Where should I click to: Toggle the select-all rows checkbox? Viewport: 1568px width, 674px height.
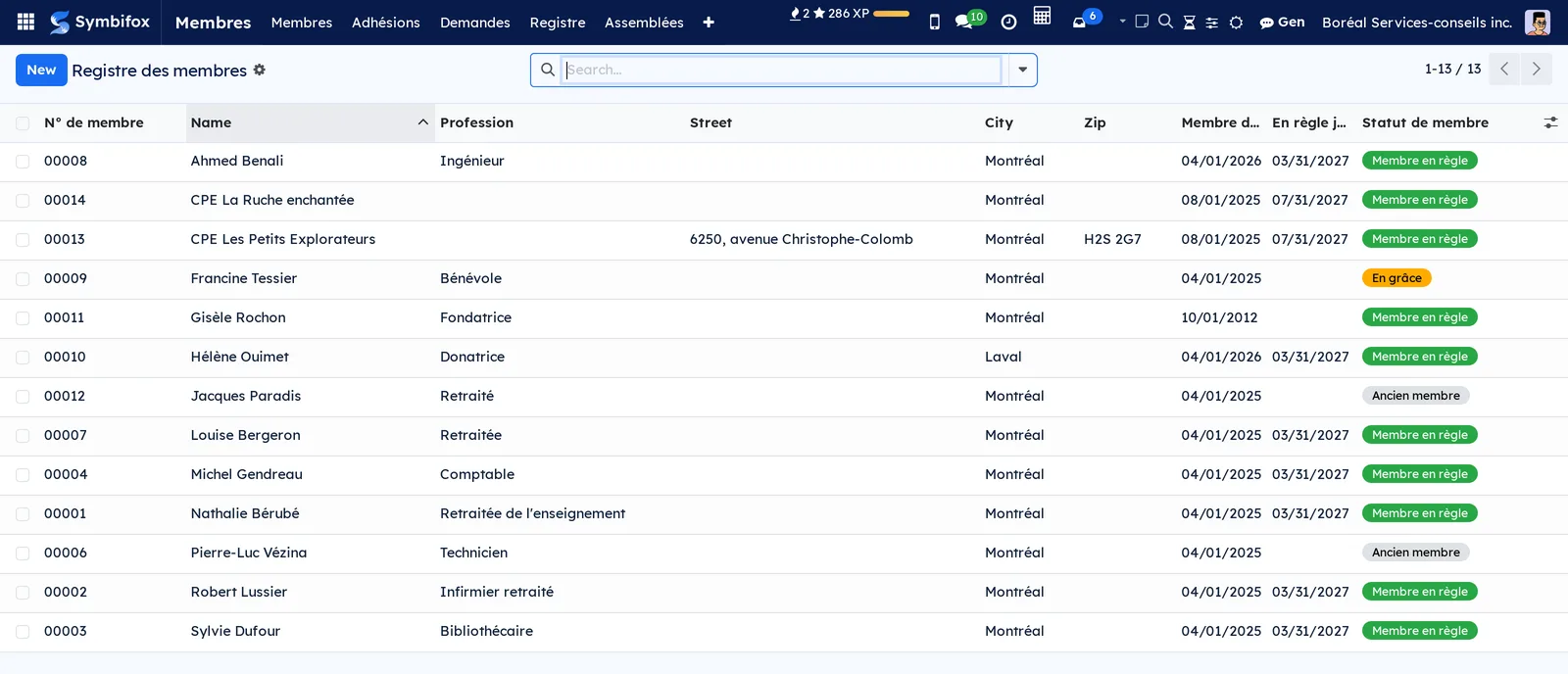coord(23,123)
